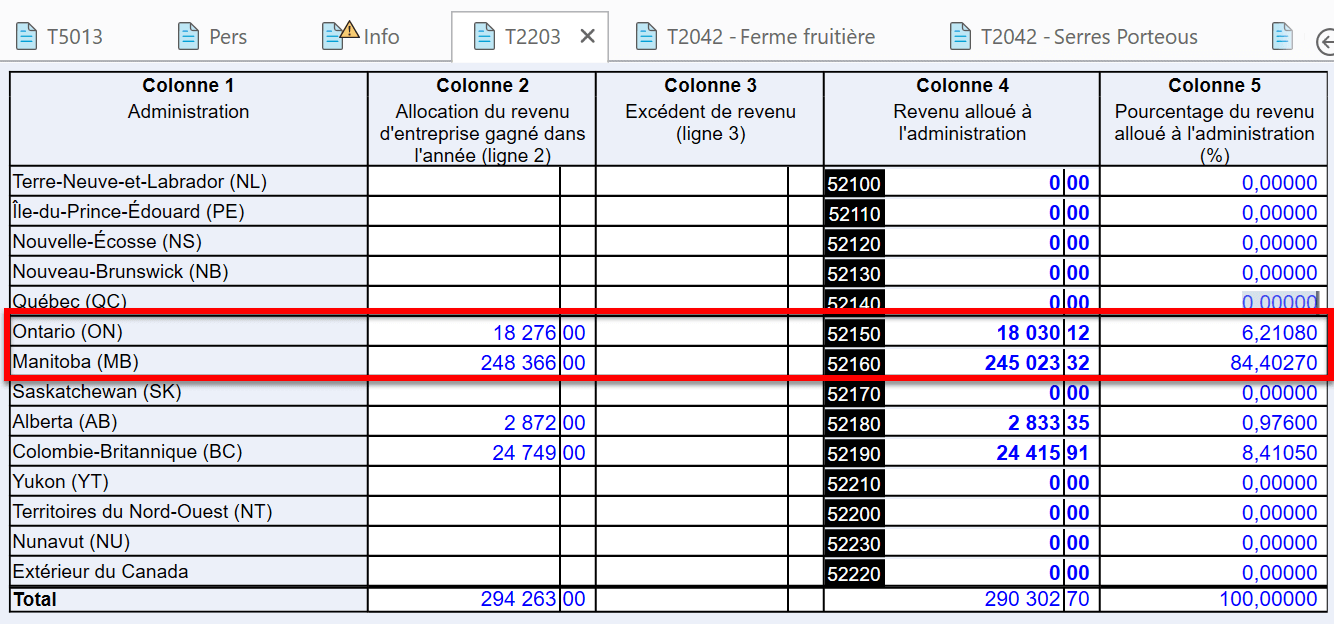The height and width of the screenshot is (624, 1334).
Task: Click Nouvelle-Écosse's excess income column 3 cell
Action: tap(692, 242)
